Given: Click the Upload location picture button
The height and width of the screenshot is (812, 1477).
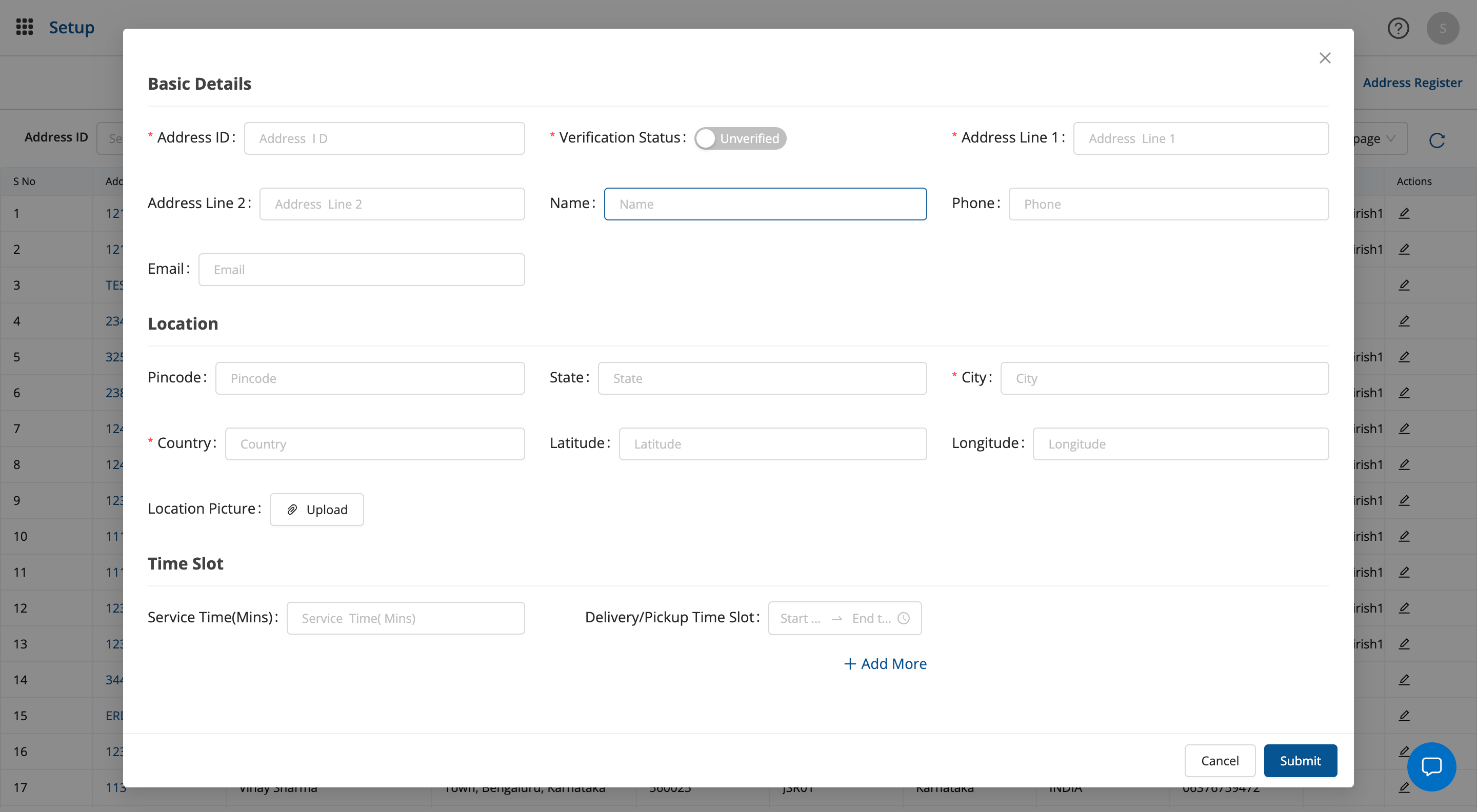Looking at the screenshot, I should (316, 510).
